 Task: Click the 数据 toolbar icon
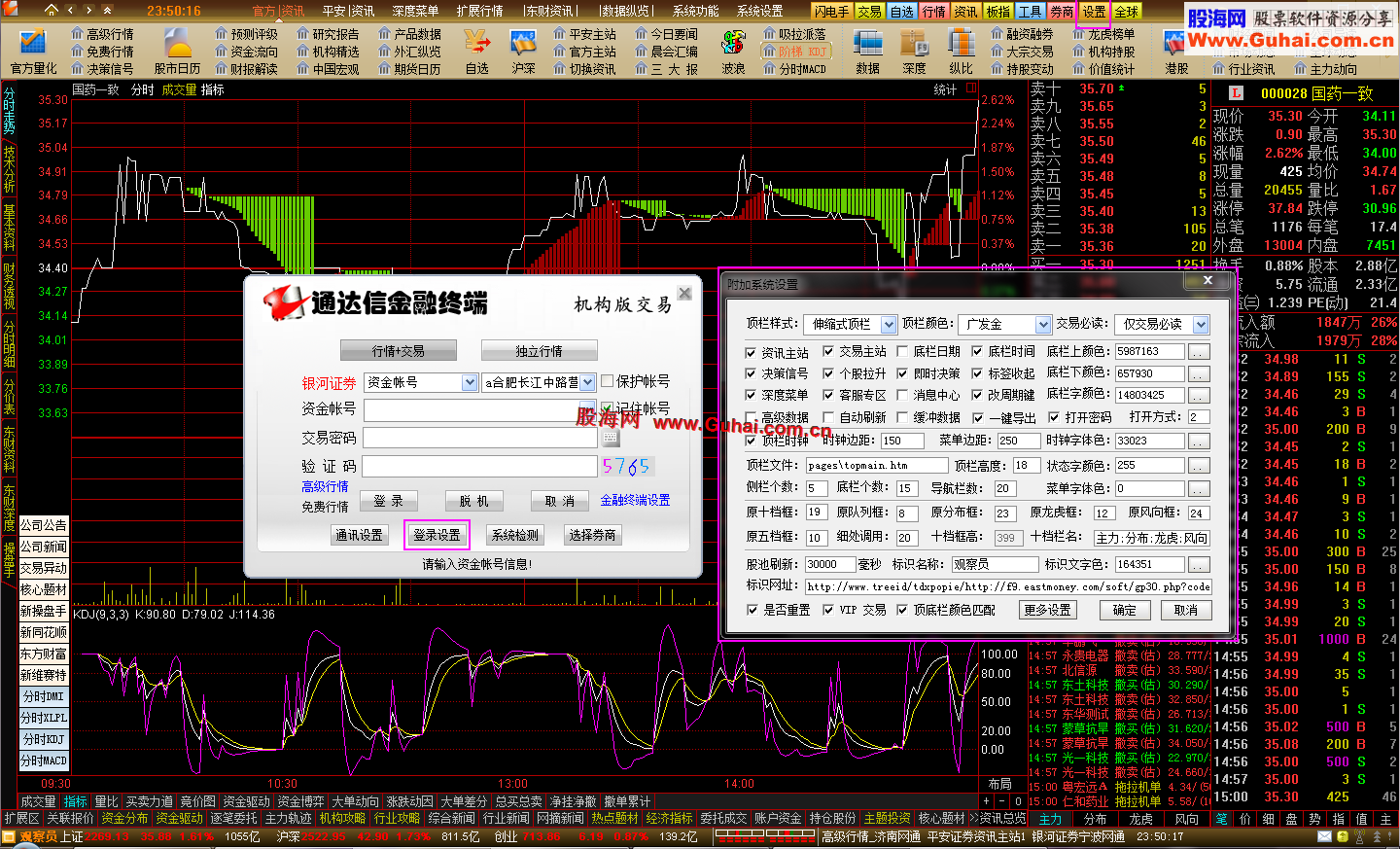coord(868,52)
